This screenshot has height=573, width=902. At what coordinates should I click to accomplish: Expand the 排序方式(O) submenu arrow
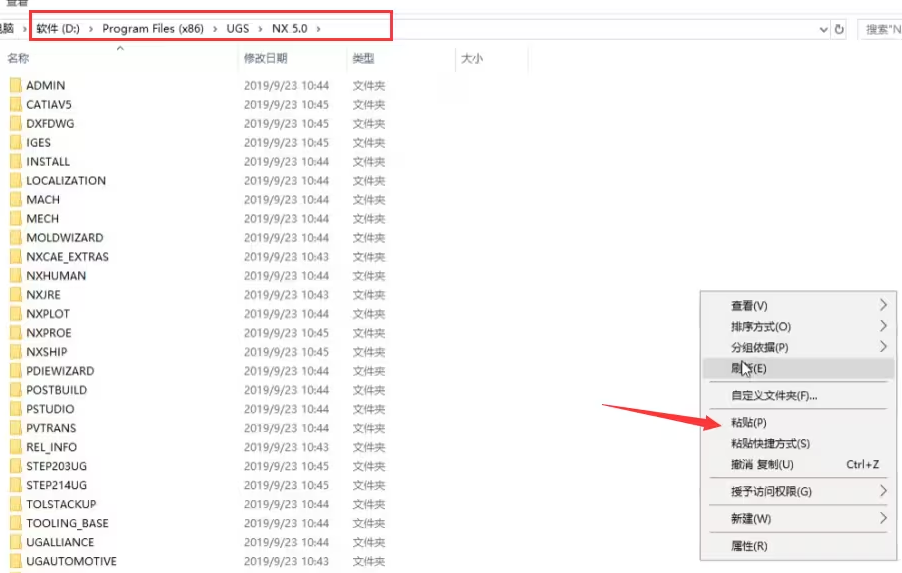pos(883,326)
